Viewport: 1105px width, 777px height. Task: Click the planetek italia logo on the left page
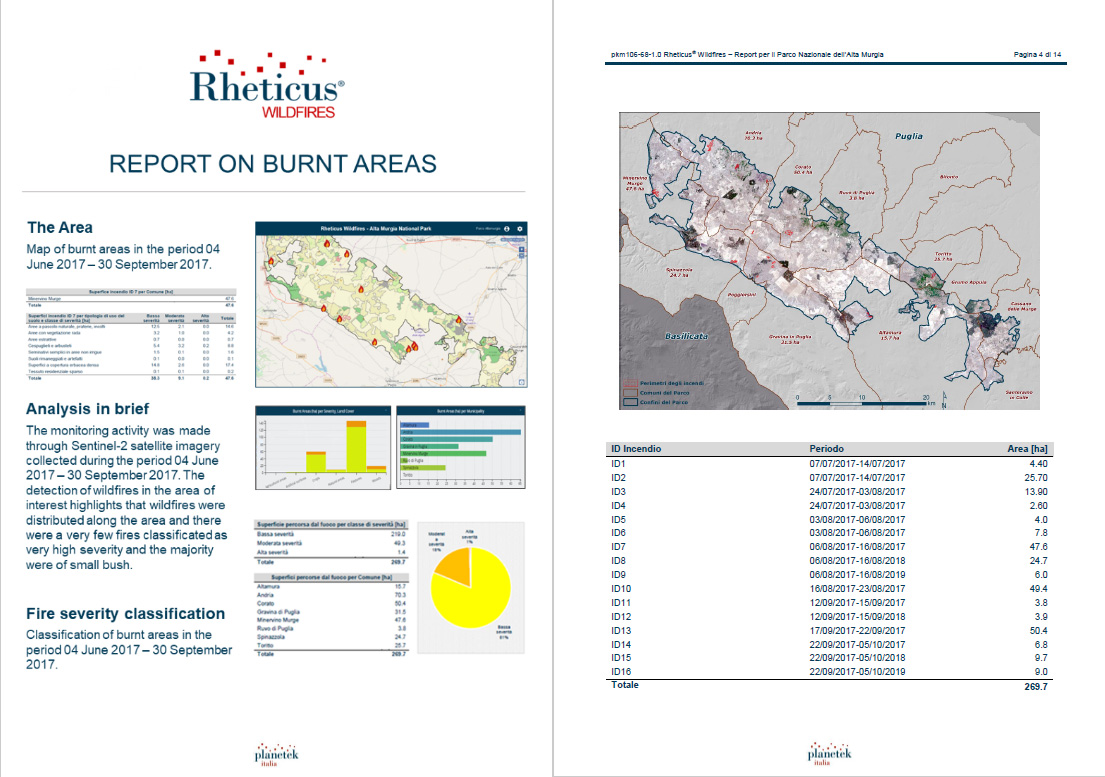tap(276, 754)
